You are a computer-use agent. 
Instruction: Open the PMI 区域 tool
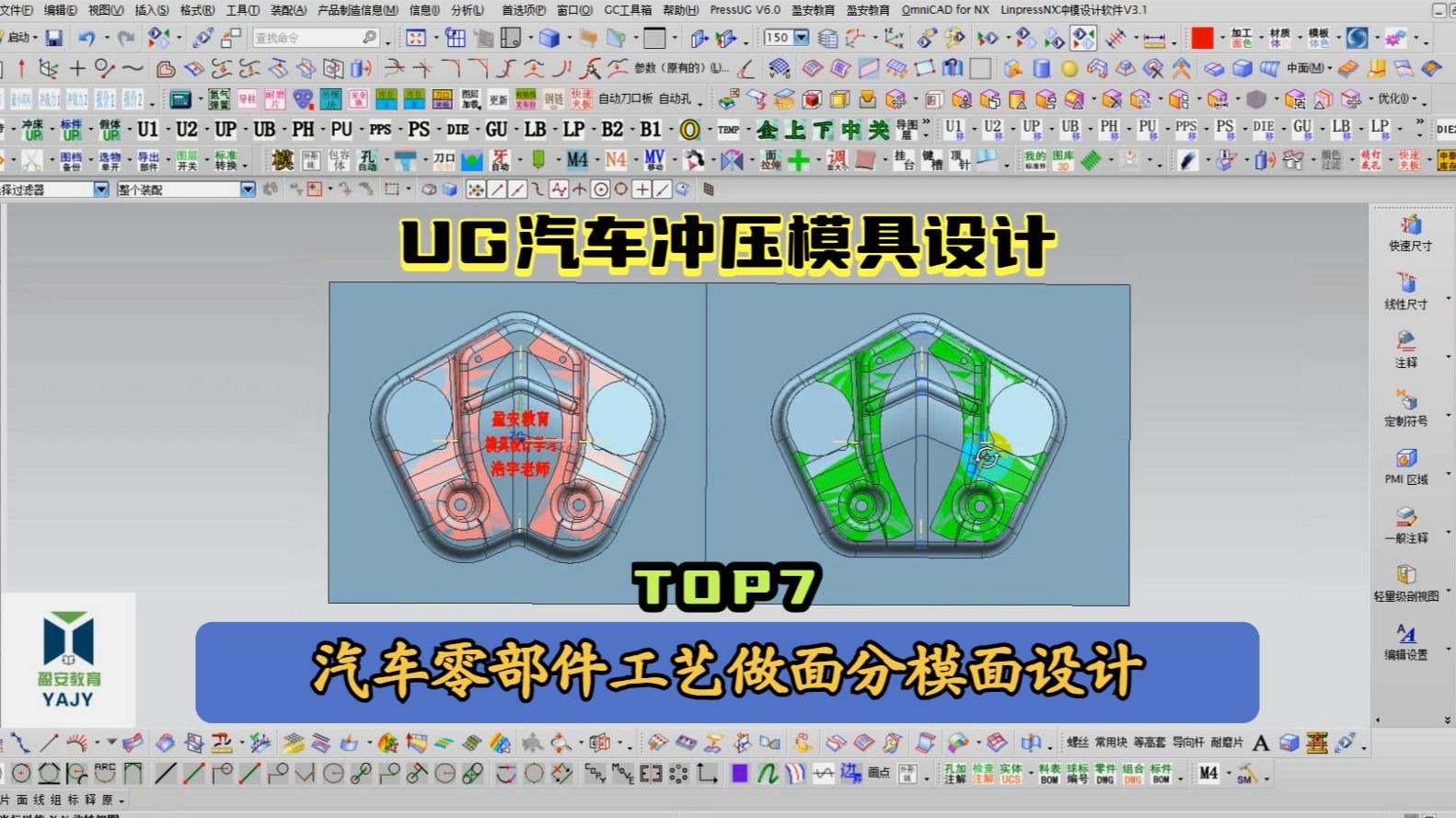click(1405, 467)
